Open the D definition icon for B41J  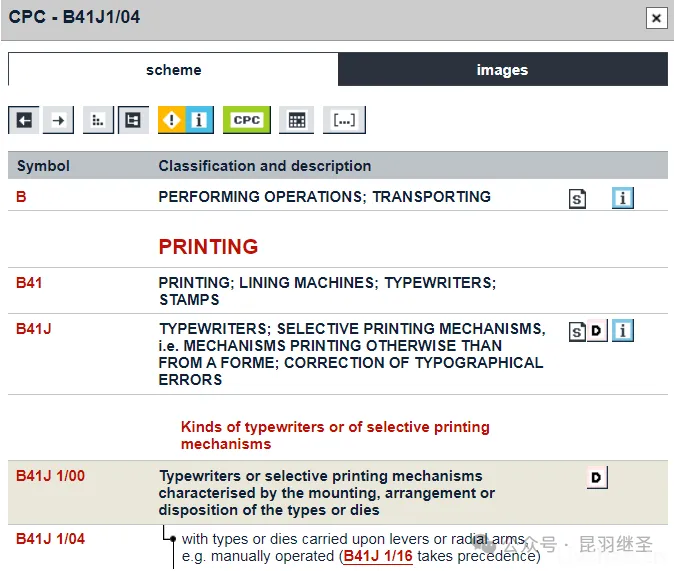coord(597,331)
